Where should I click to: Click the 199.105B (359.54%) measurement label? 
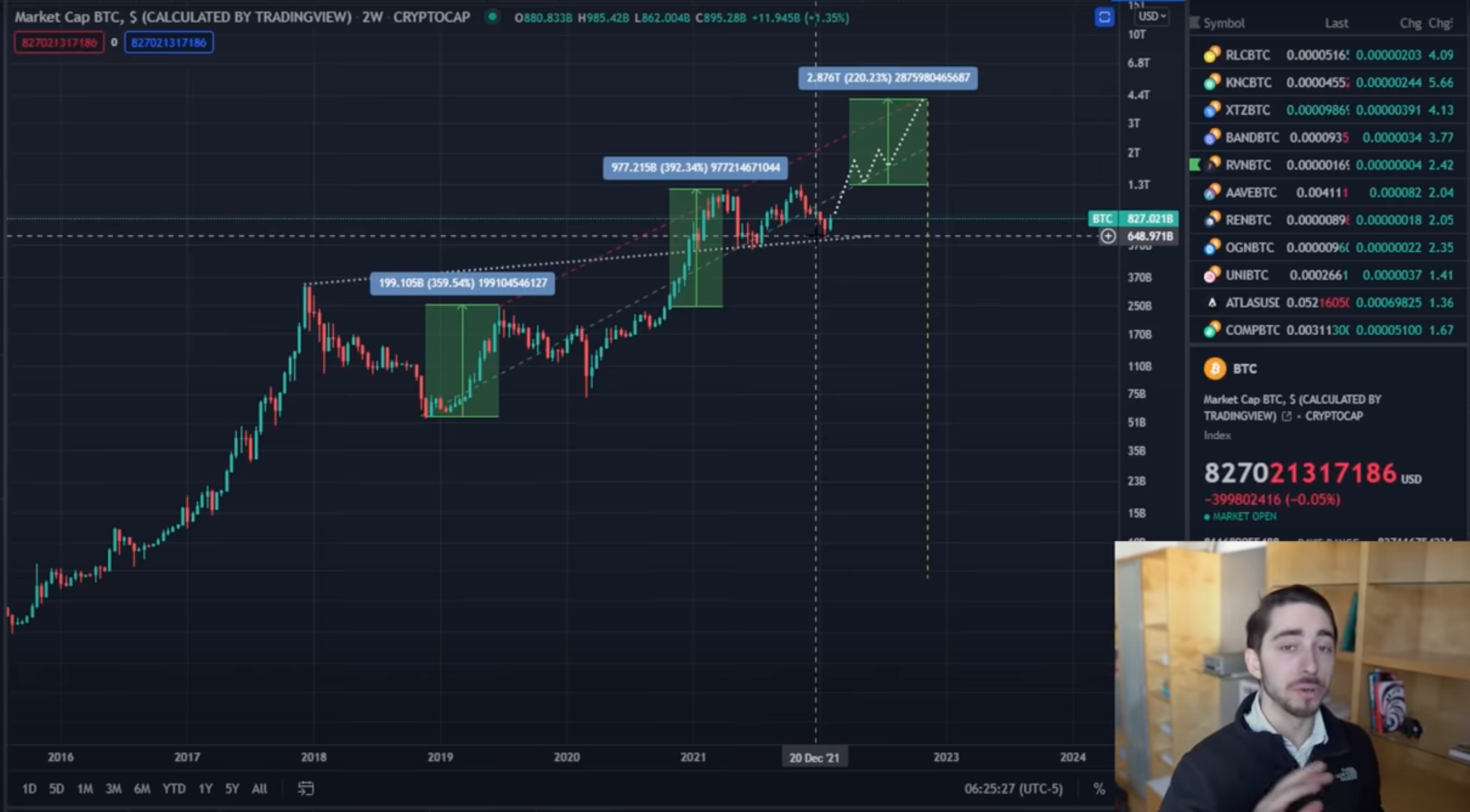click(x=462, y=283)
